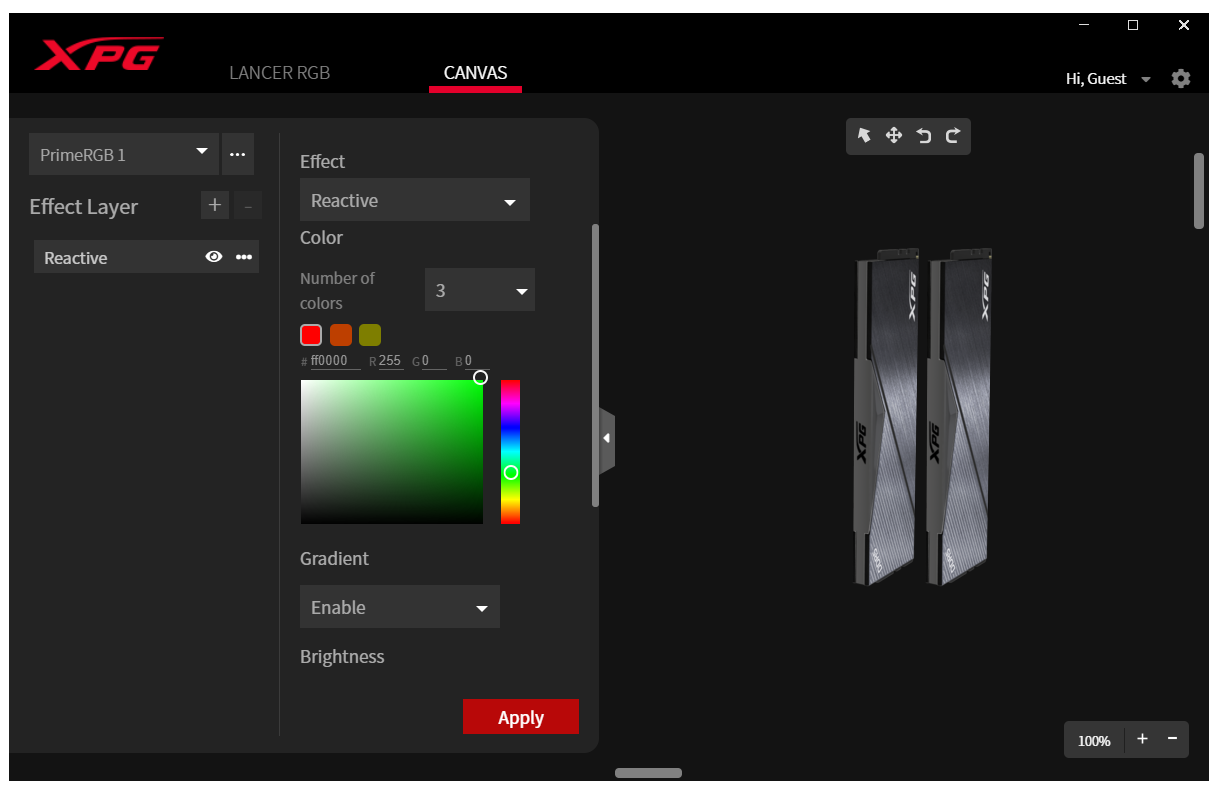This screenshot has width=1221, height=791.
Task: Minimize the XPG window
Action: click(1083, 25)
